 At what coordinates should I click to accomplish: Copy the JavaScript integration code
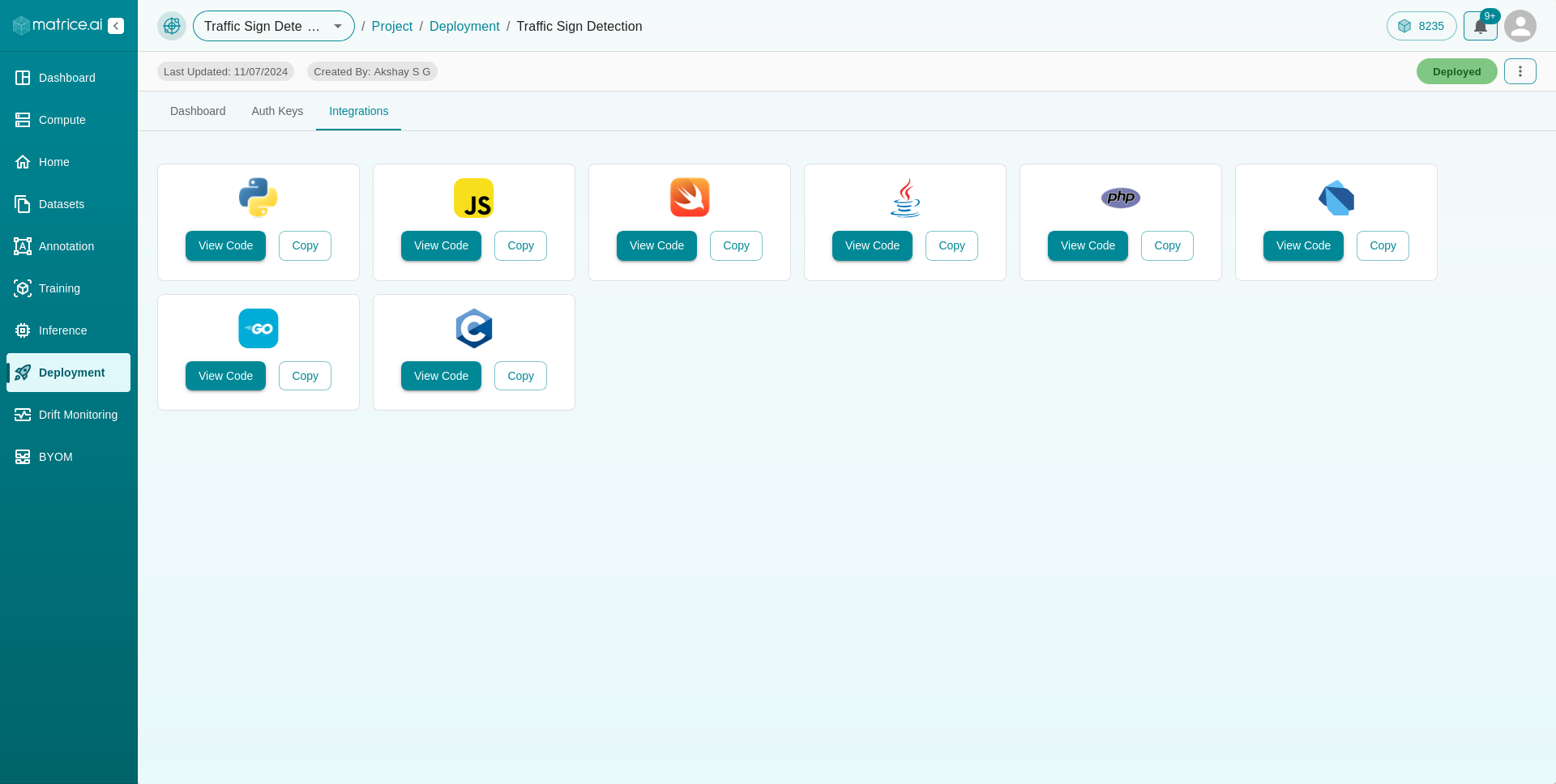point(520,245)
